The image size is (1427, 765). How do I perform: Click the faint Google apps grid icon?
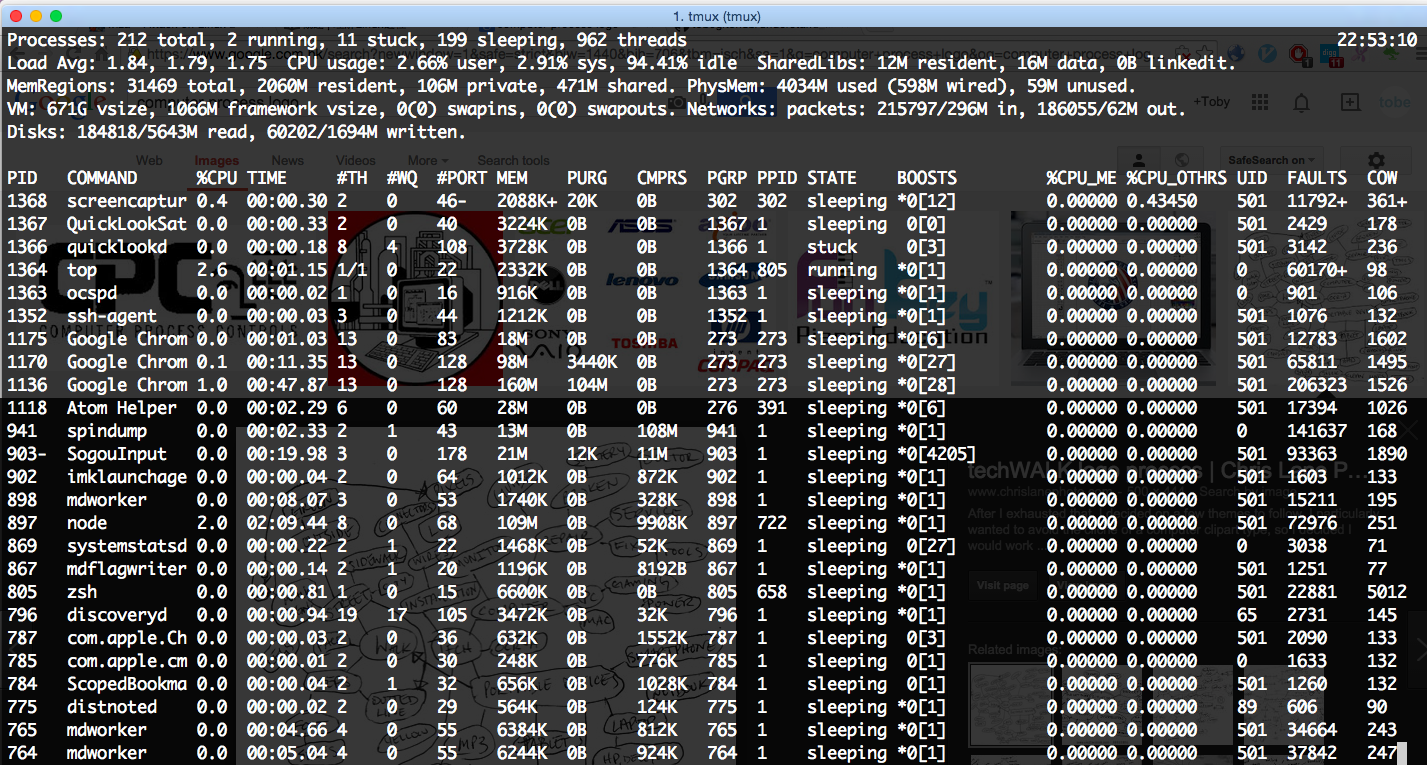(x=1259, y=102)
